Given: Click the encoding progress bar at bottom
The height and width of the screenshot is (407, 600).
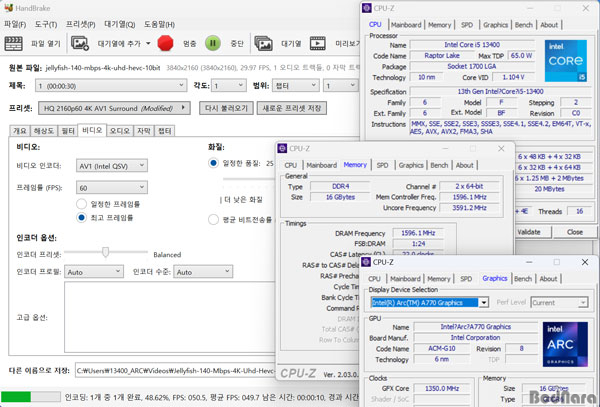Looking at the screenshot, I should pos(31,397).
